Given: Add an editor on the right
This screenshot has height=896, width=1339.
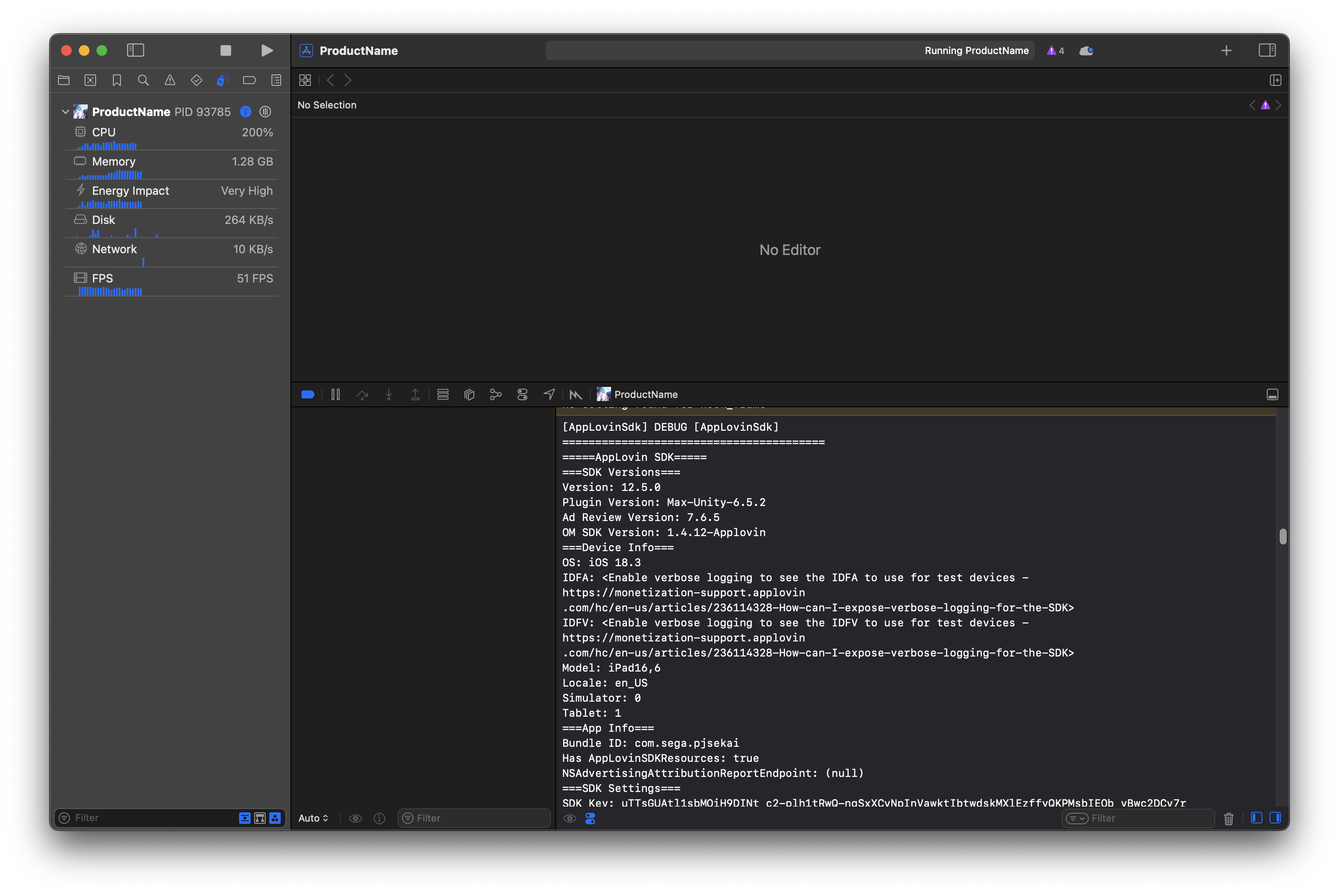Looking at the screenshot, I should click(x=1275, y=80).
